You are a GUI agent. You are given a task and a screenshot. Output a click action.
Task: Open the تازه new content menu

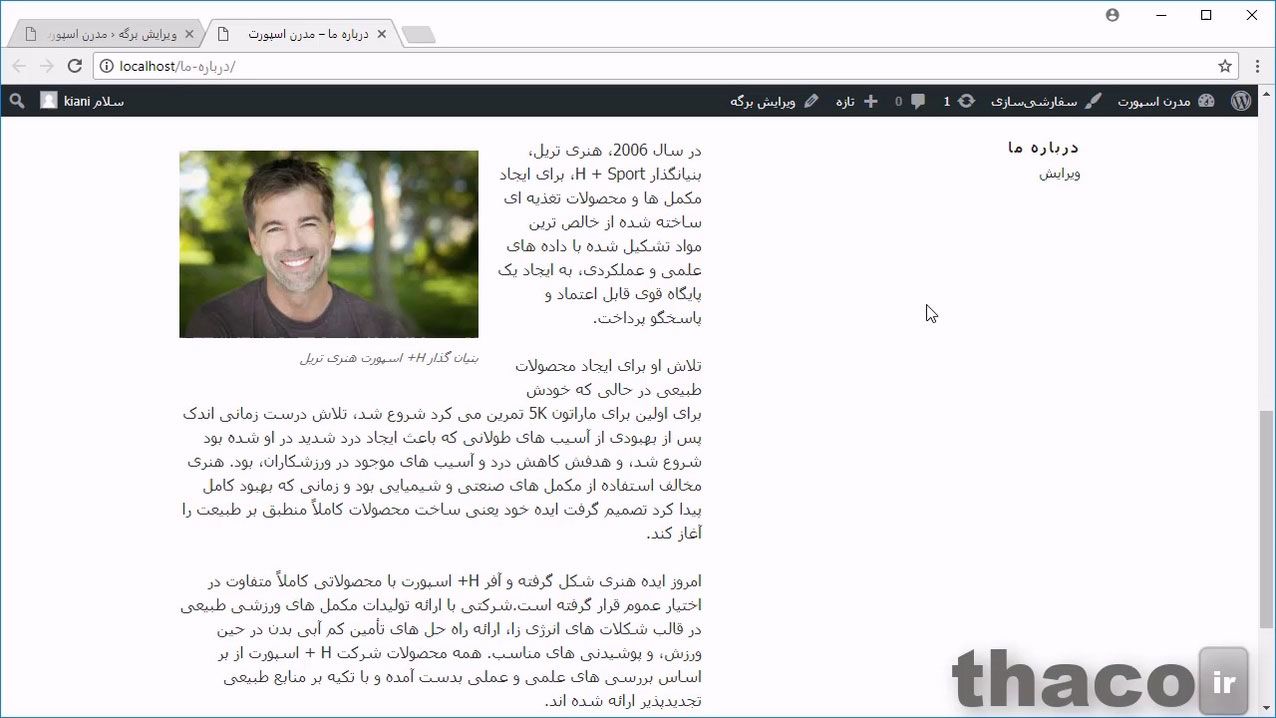click(857, 101)
